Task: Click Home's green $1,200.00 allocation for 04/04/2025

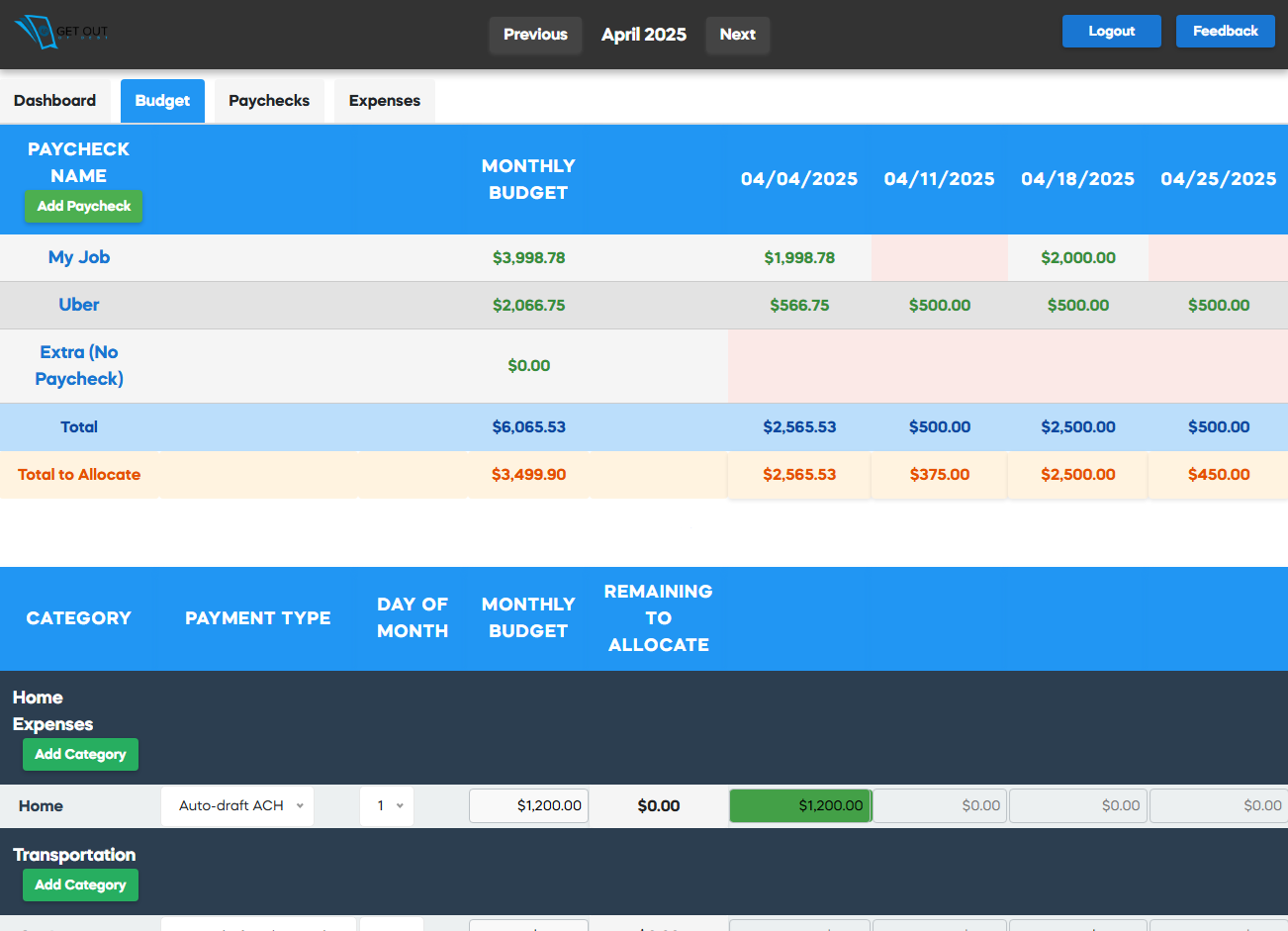Action: [800, 806]
